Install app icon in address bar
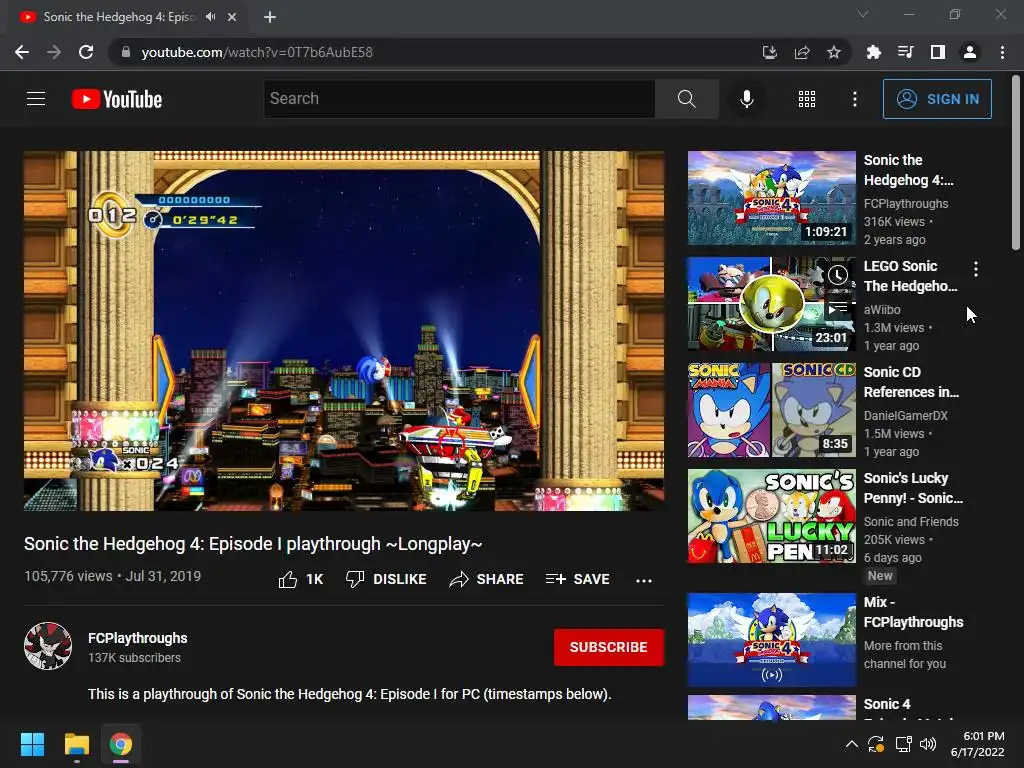 click(x=770, y=52)
